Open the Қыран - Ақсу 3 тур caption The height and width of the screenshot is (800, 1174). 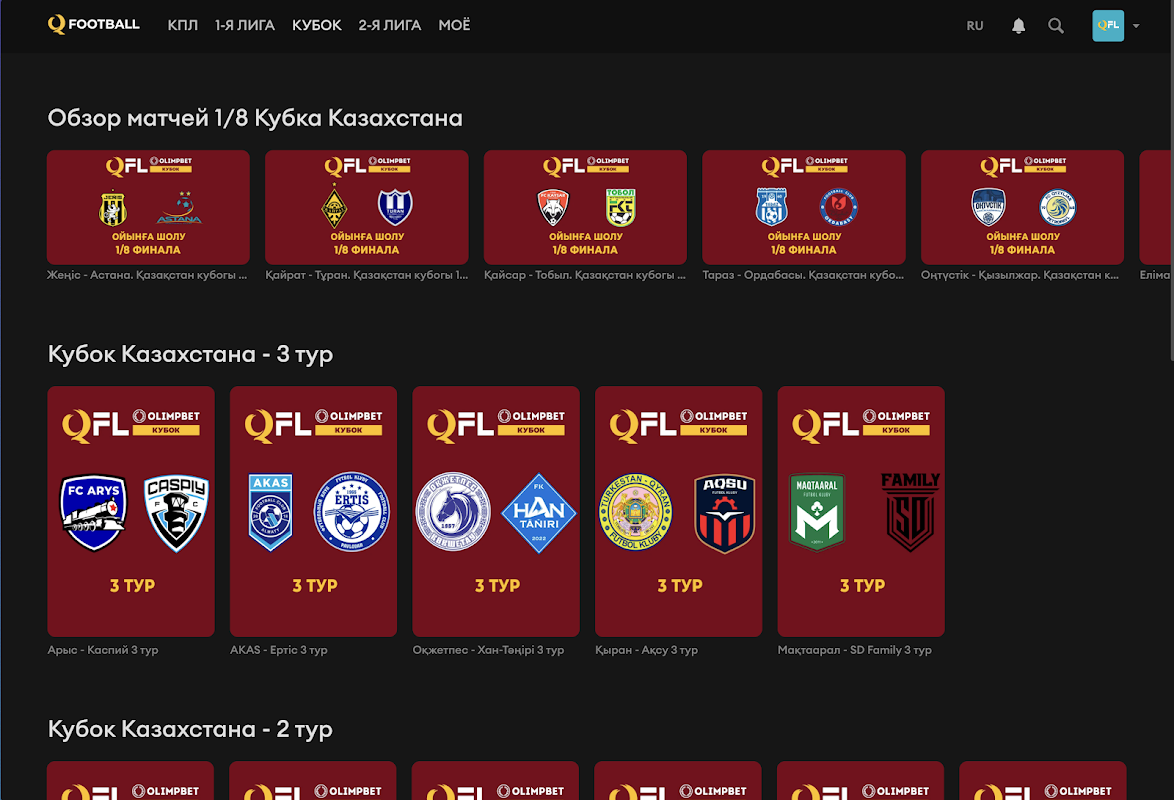[646, 650]
